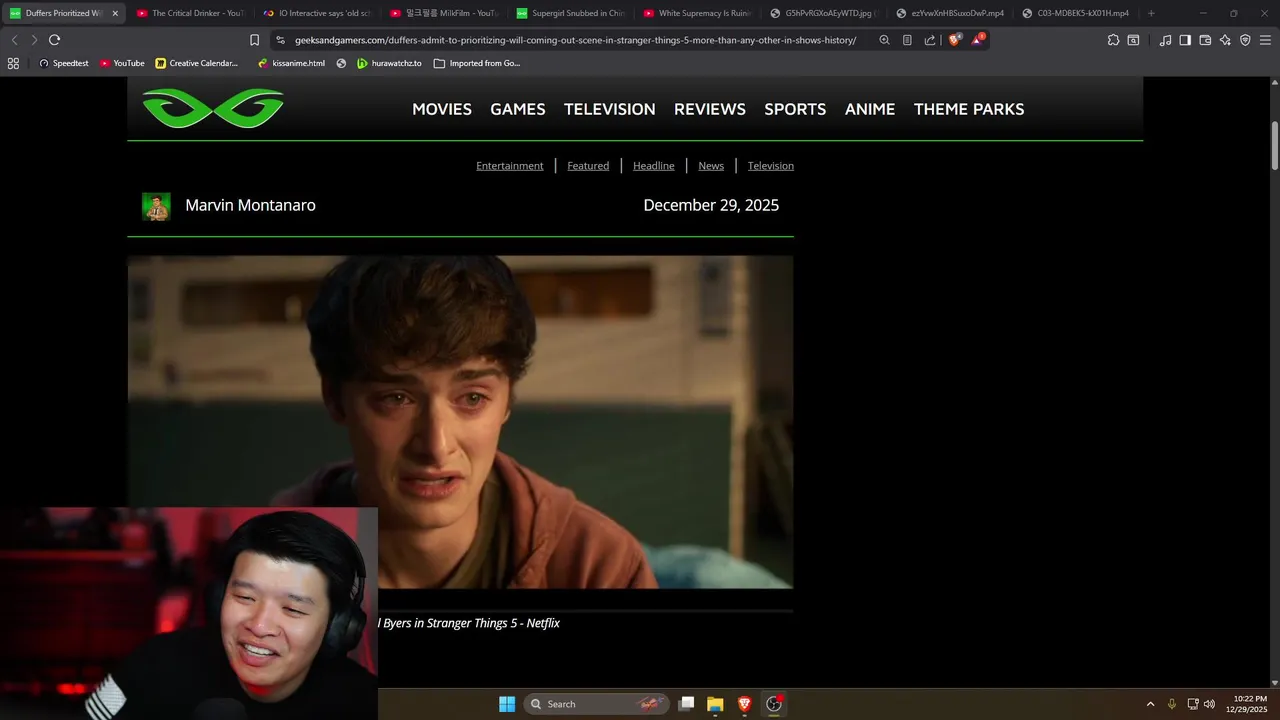Screen dimensions: 1280x720
Task: Switch to the C03-MDBEK5-kX01H.mp4 tab
Action: tap(1079, 13)
